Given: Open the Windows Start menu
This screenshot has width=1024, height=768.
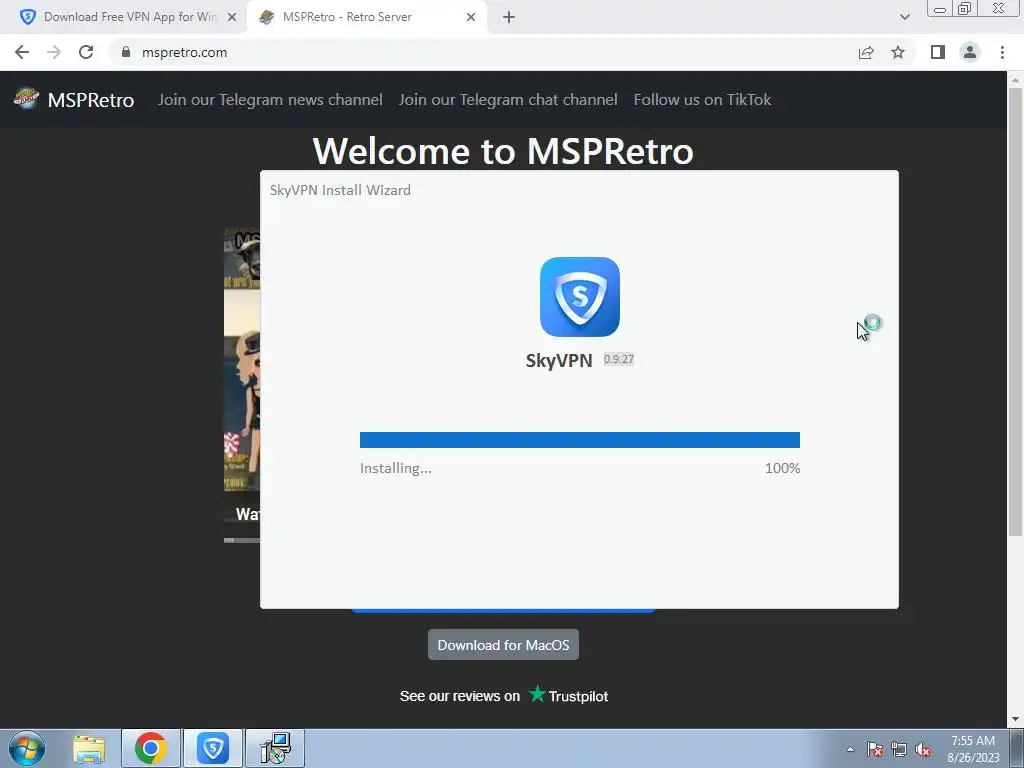Looking at the screenshot, I should (x=26, y=748).
